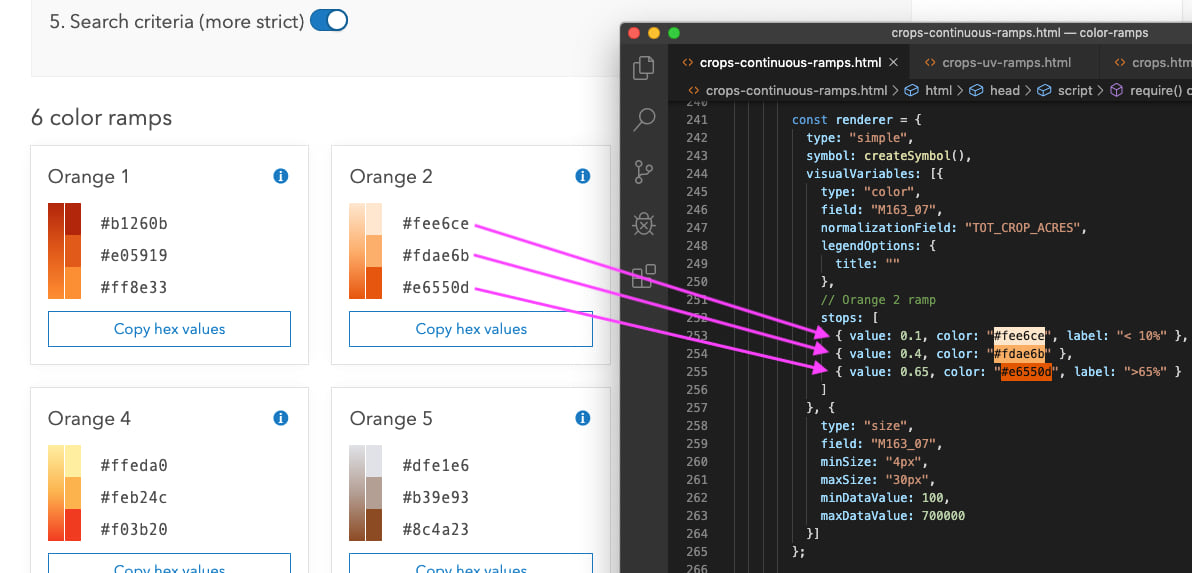Viewport: 1192px width, 573px height.
Task: Click the normalizationField code line
Action: [x=954, y=227]
